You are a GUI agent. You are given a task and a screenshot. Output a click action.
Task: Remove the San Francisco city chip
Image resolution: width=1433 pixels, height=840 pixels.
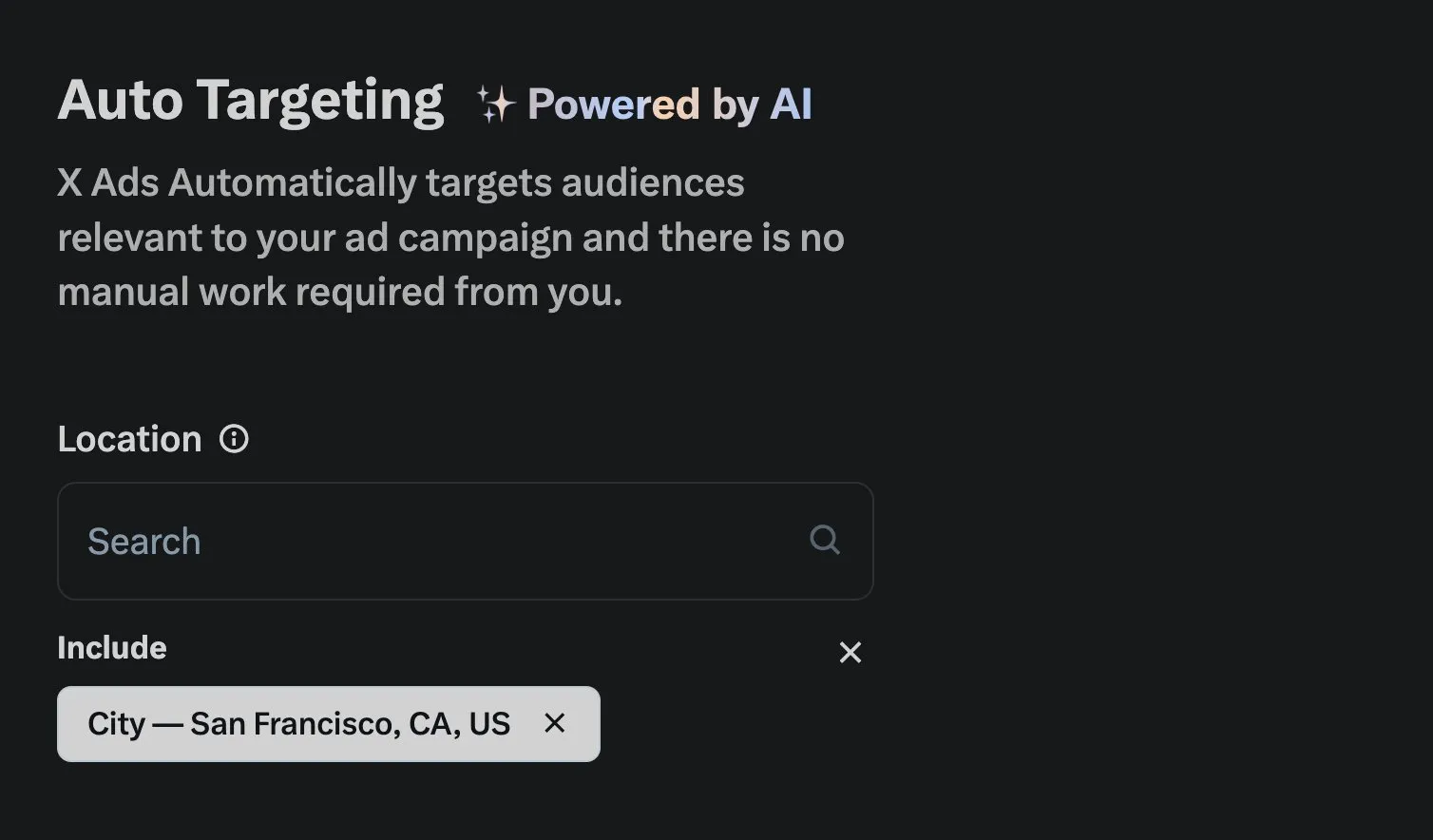pos(555,723)
